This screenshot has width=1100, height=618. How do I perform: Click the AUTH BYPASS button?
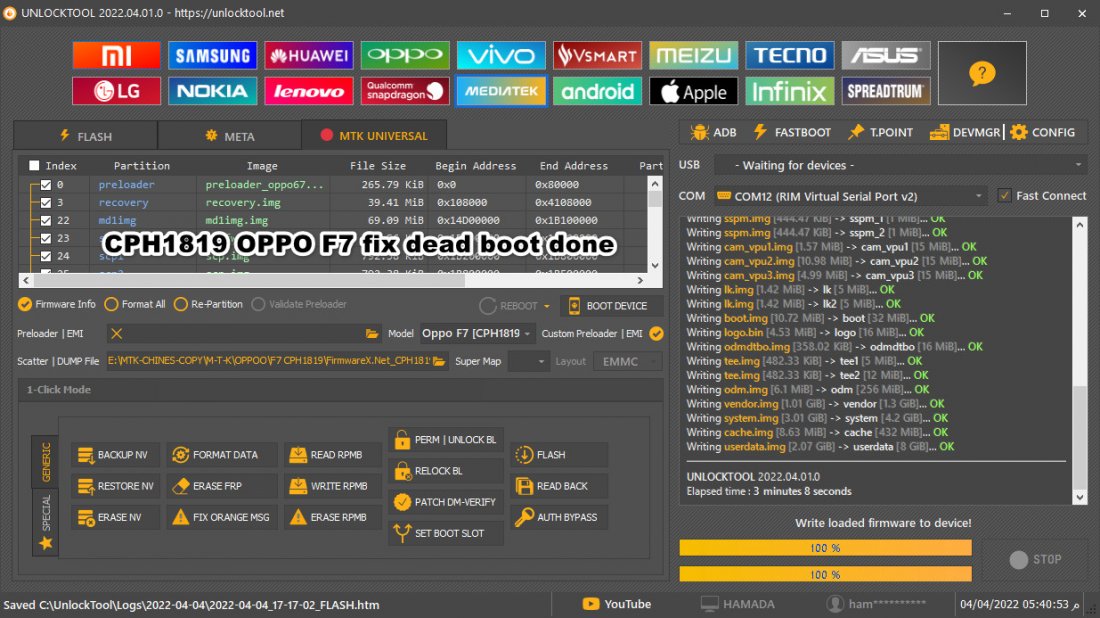[558, 517]
